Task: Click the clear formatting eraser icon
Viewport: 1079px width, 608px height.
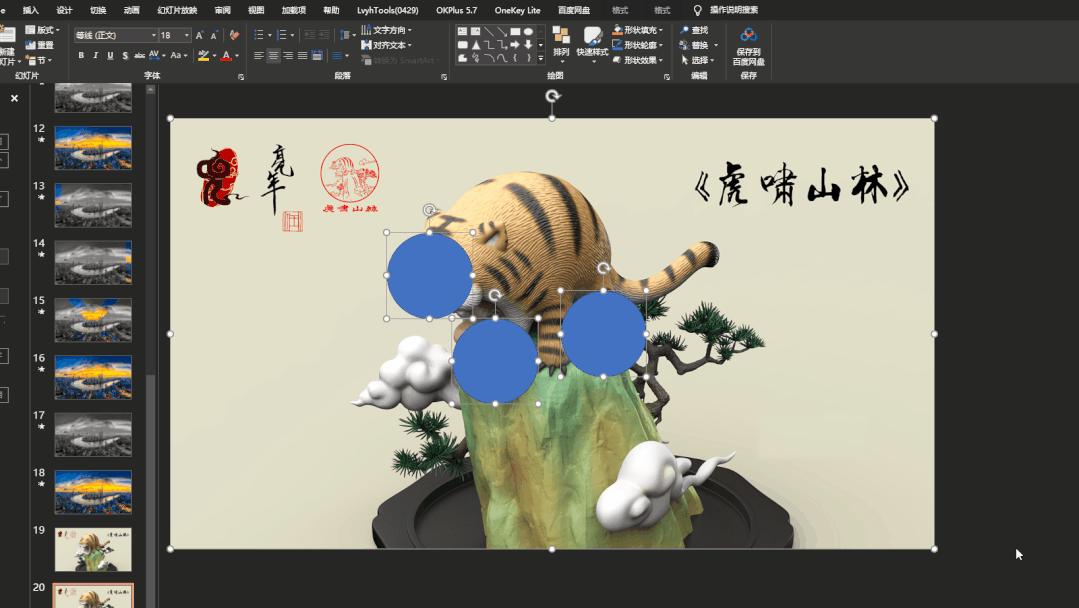Action: [x=234, y=35]
